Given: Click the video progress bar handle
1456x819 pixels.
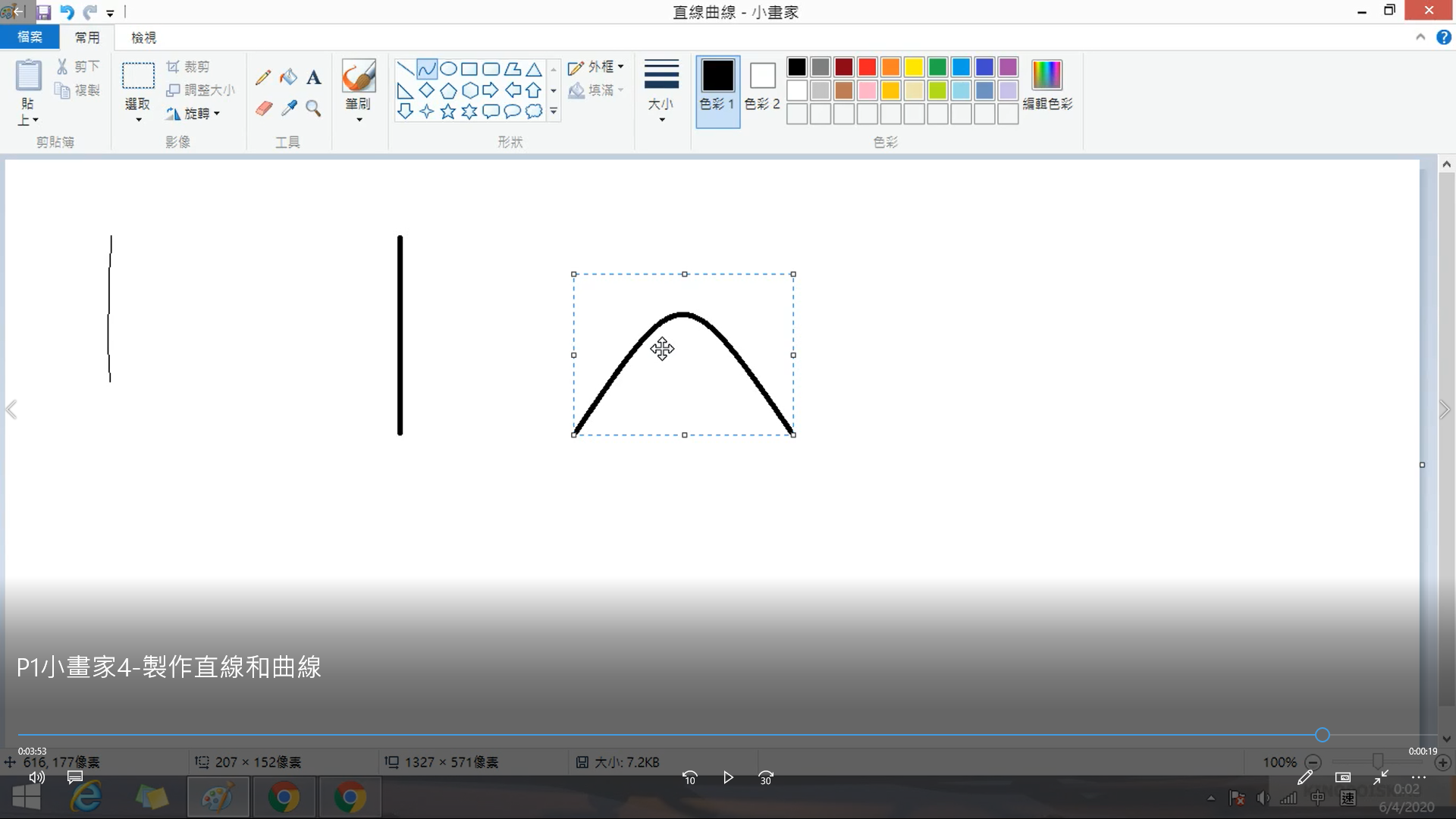Looking at the screenshot, I should coord(1323,735).
